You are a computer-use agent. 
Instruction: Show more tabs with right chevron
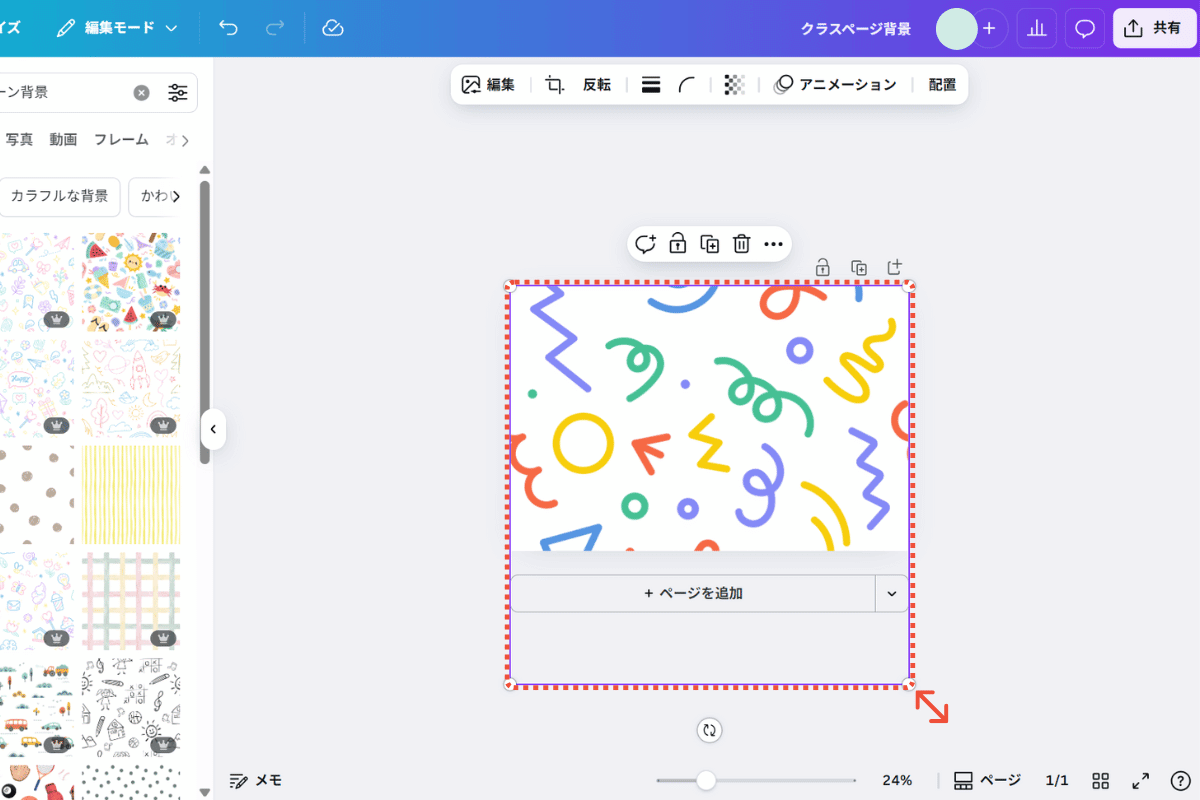pos(185,140)
